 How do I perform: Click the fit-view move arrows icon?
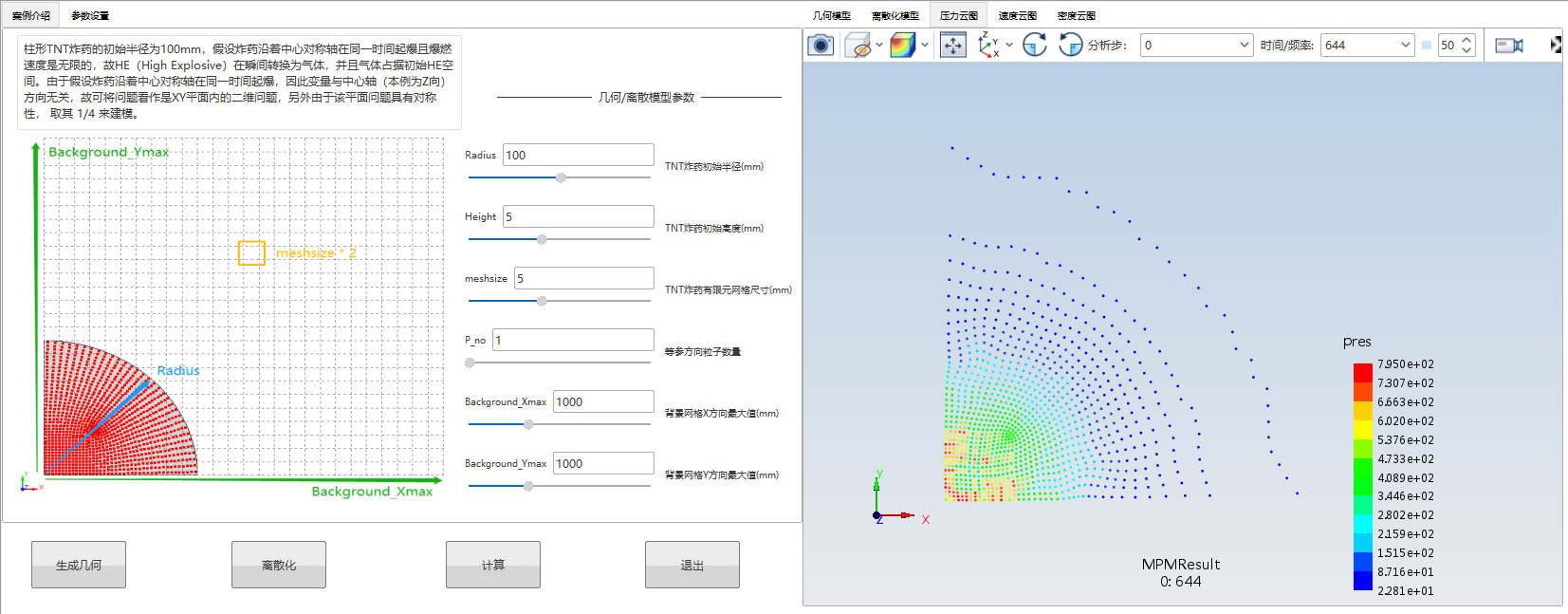[952, 45]
